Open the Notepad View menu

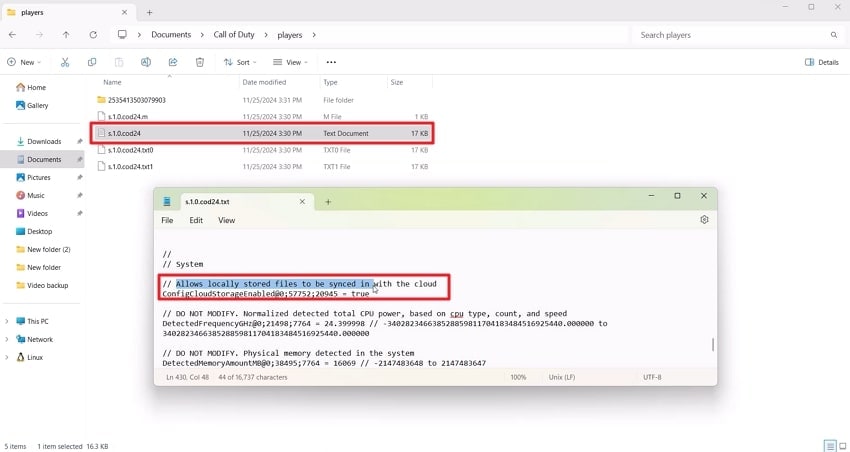(227, 220)
